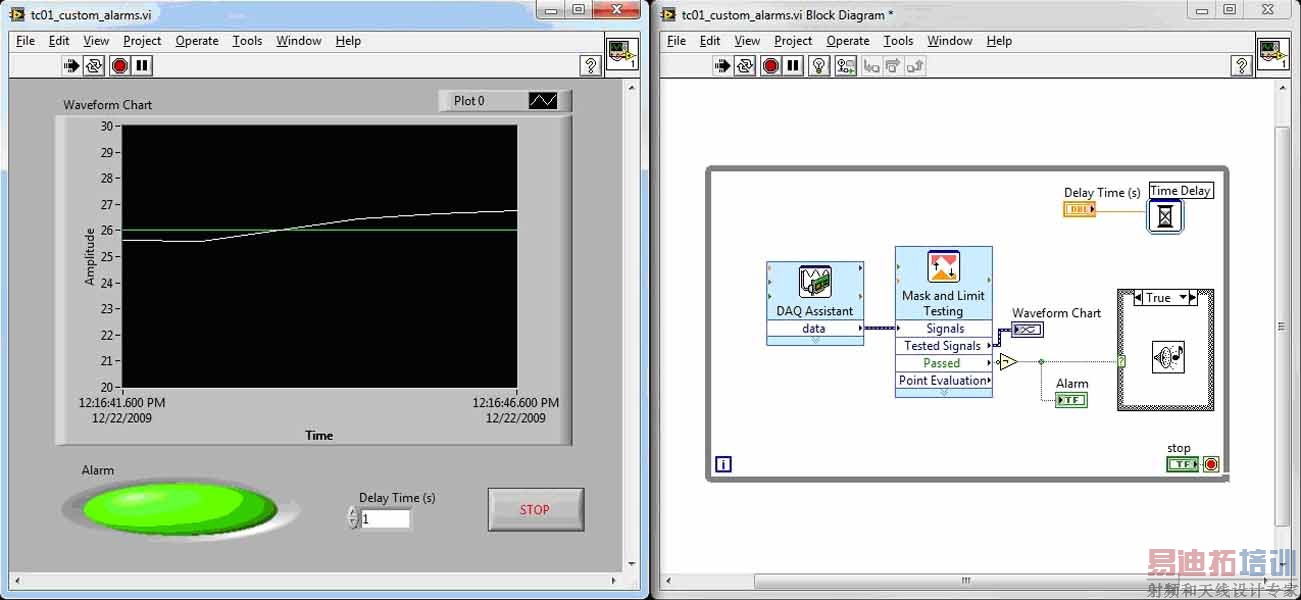Toggle the green Alarm LED indicator
This screenshot has width=1301, height=600.
[x=179, y=508]
